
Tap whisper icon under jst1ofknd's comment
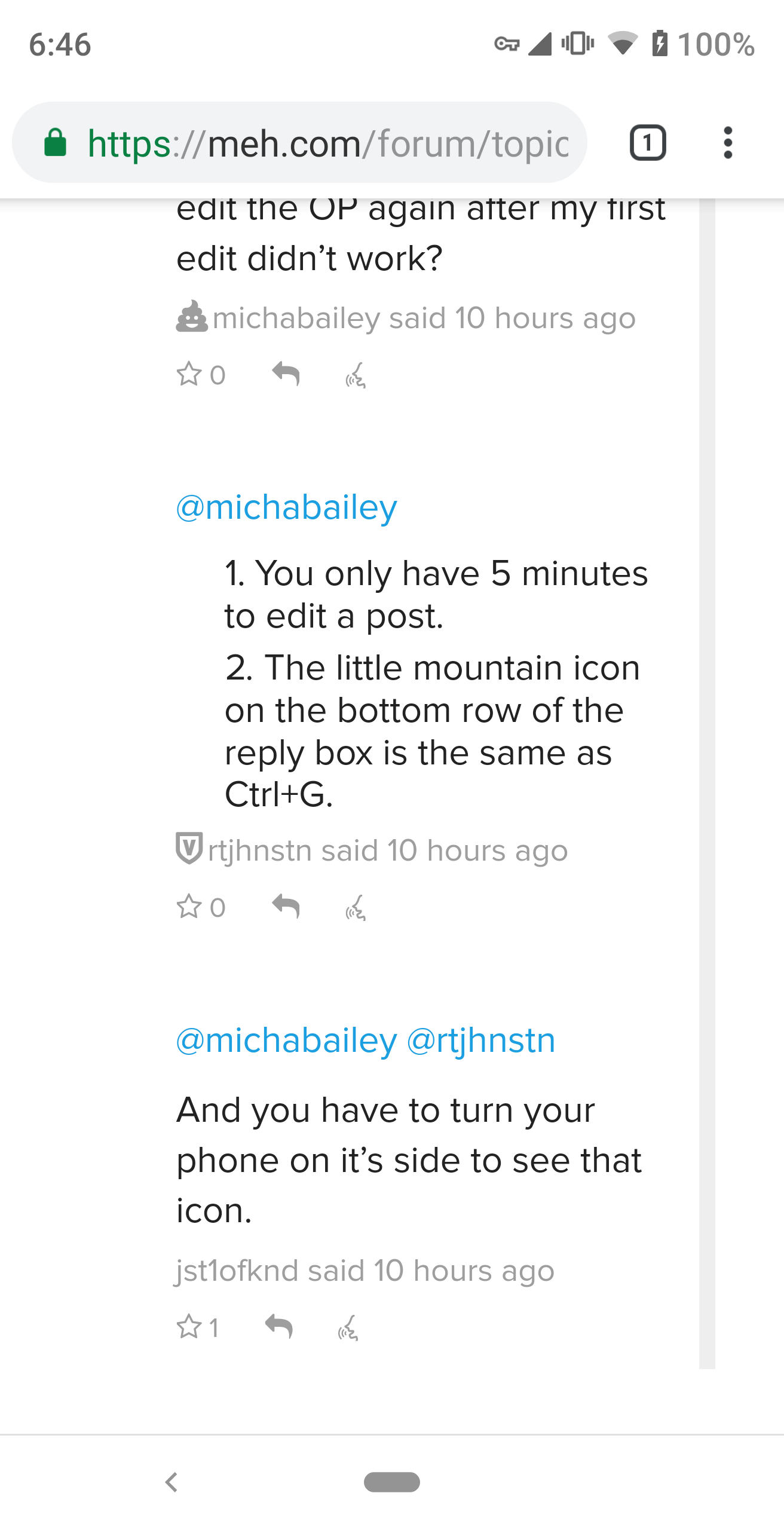pyautogui.click(x=348, y=1328)
